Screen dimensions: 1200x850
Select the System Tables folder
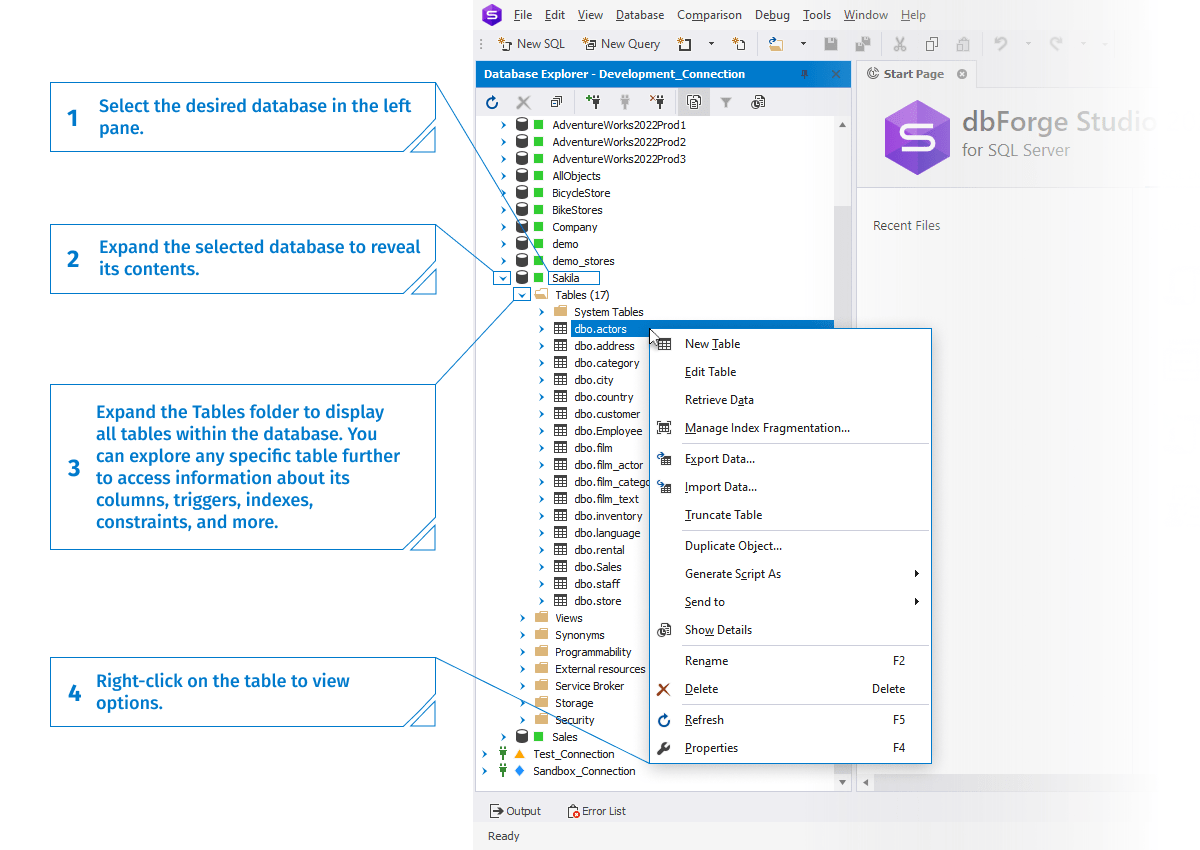point(608,312)
